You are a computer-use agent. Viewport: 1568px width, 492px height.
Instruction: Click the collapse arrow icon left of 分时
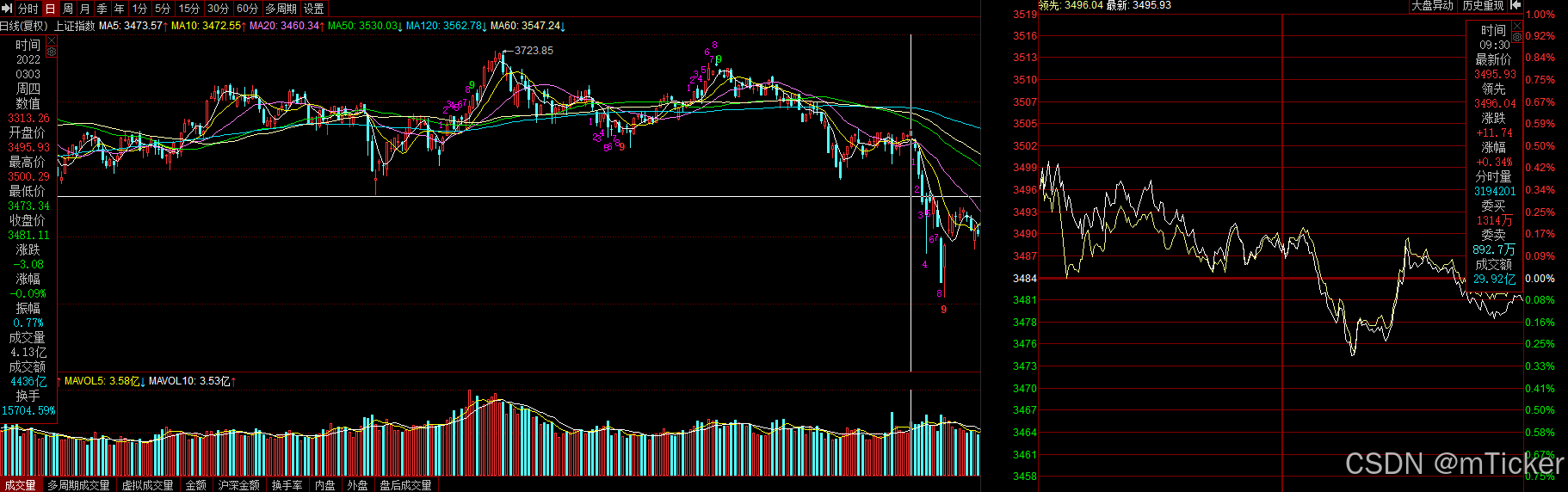[7, 8]
